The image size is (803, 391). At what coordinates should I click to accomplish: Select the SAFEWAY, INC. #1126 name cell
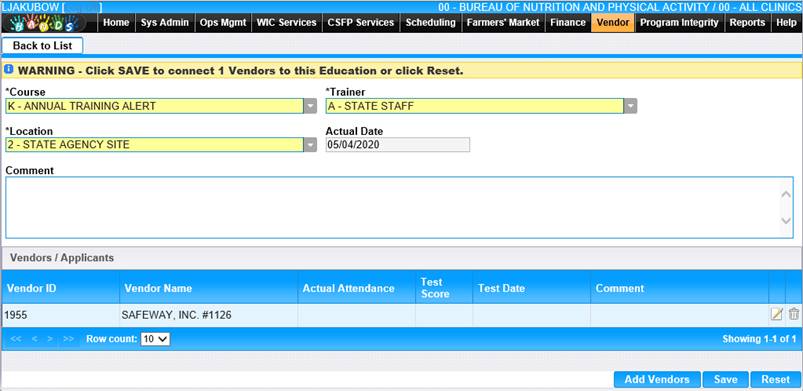pos(208,315)
